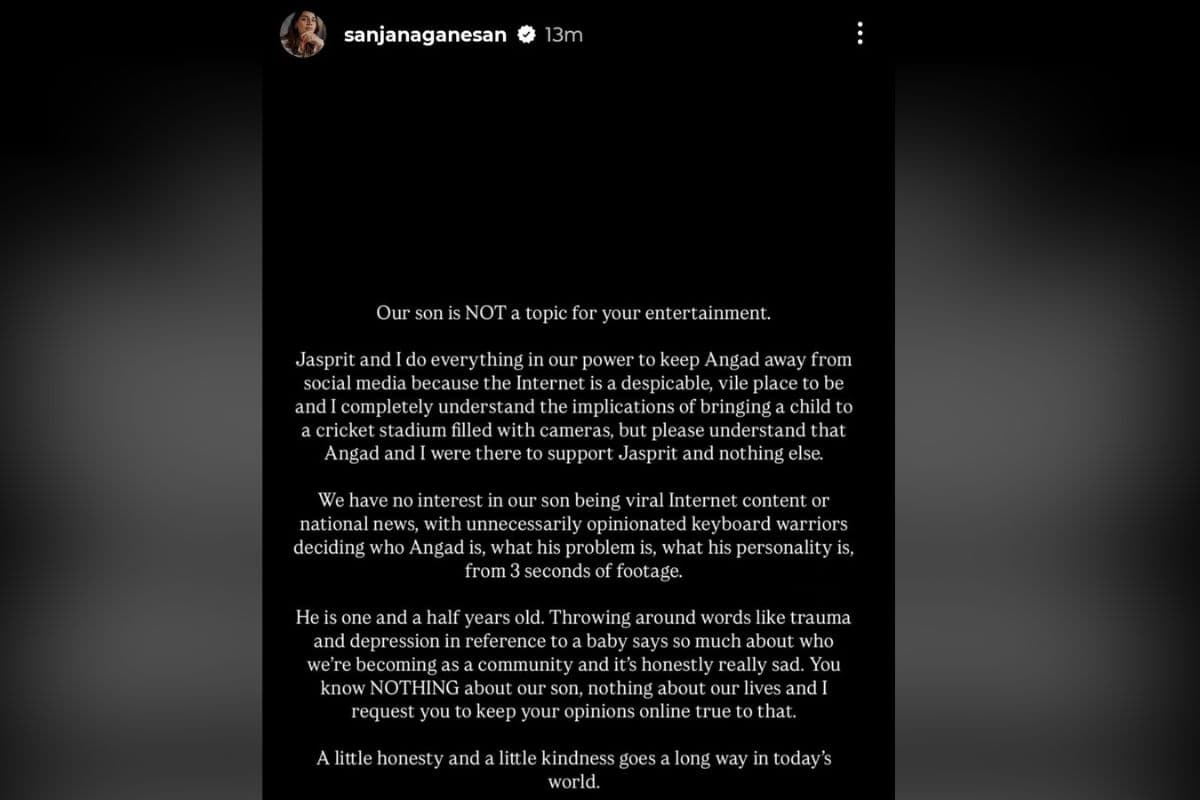Tap the line 'Our son is NOT a topic'

(574, 313)
